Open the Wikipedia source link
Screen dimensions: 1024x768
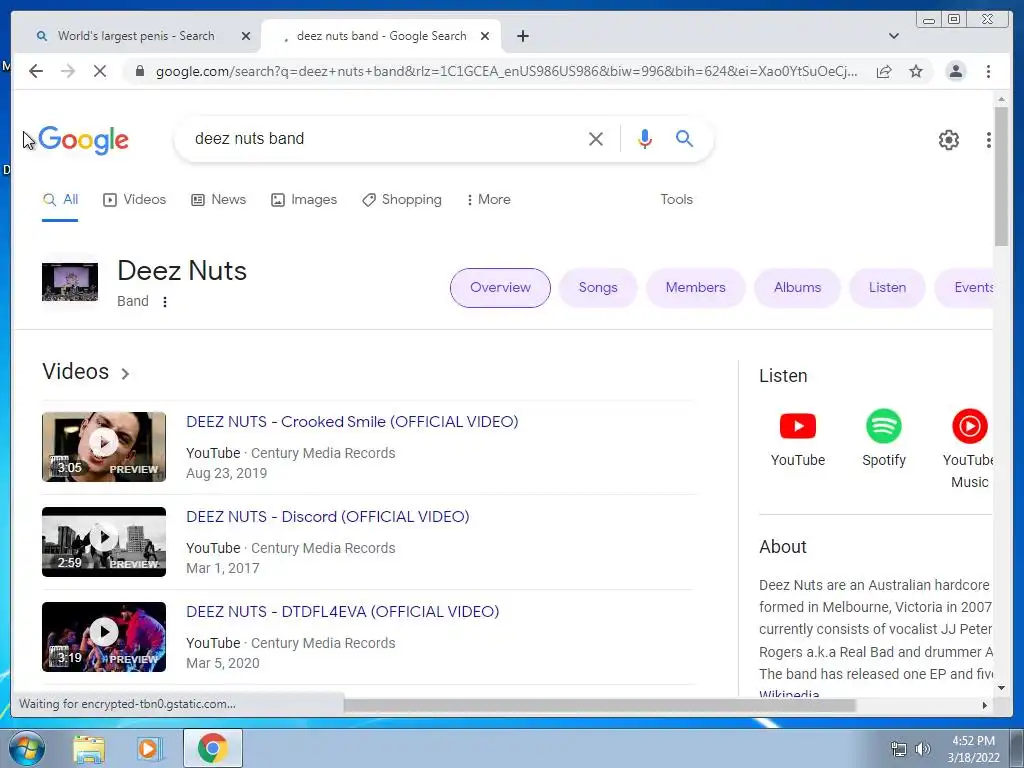click(789, 694)
